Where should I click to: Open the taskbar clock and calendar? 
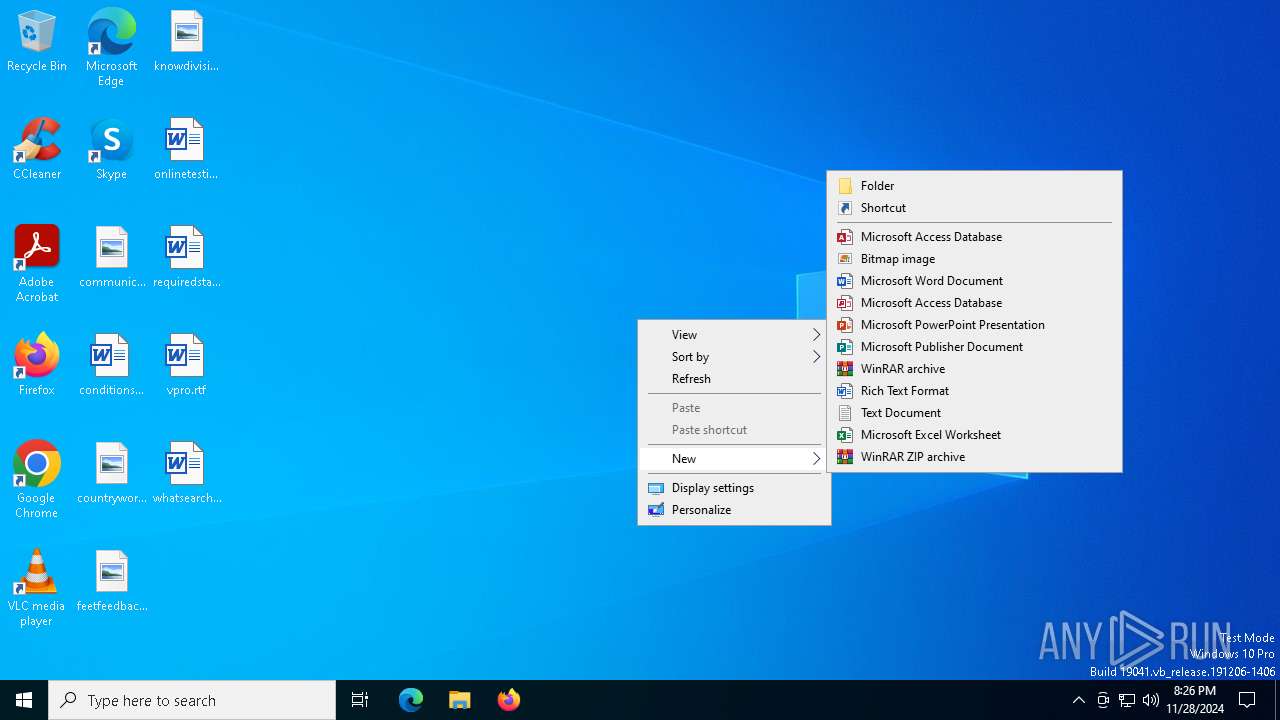[x=1194, y=700]
